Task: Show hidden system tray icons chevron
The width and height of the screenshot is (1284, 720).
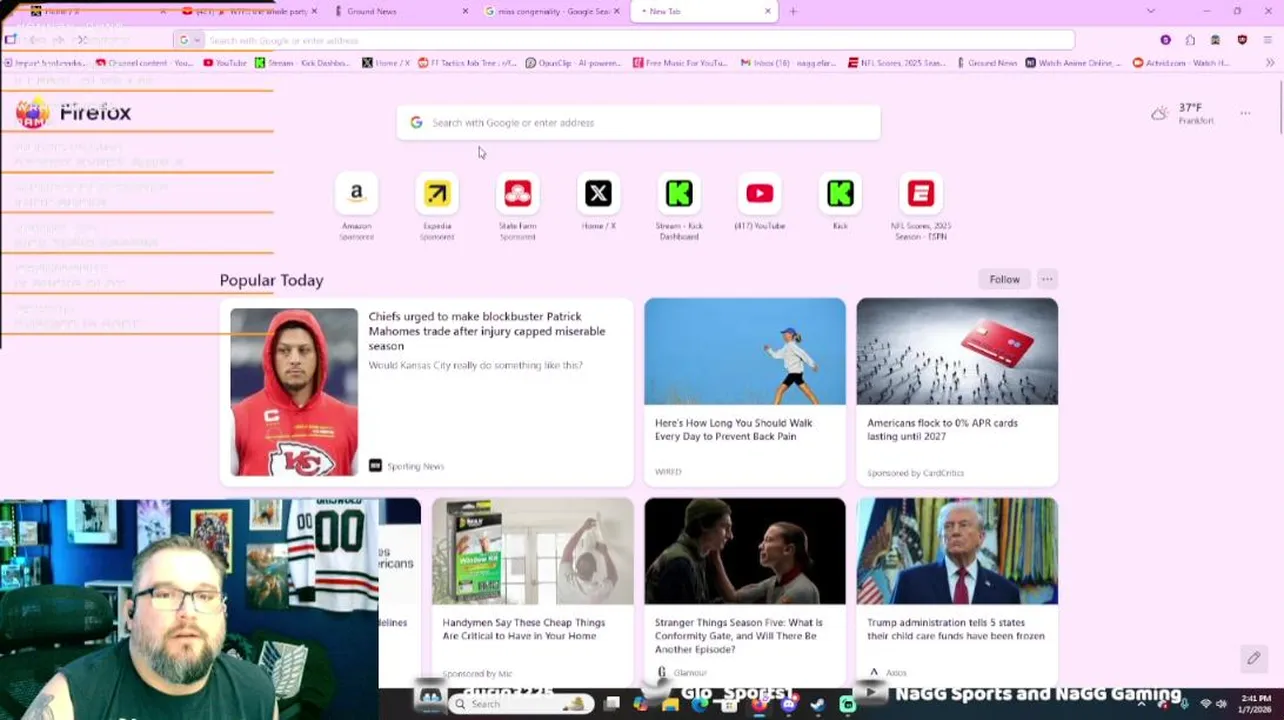Action: (1141, 704)
